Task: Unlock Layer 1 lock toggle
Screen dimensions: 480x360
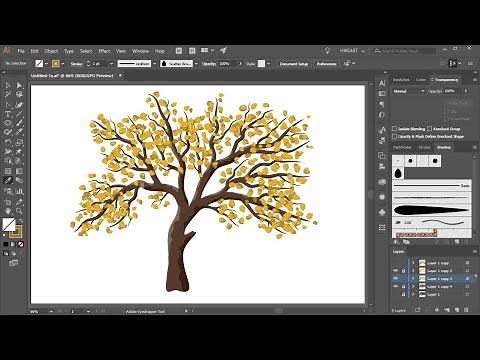Action: click(403, 294)
